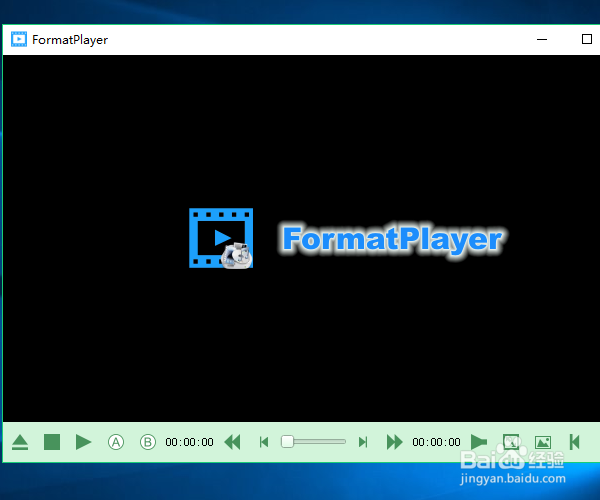Click the FormatPlayer film logo in the video area
Viewport: 600px width, 500px height.
click(221, 238)
